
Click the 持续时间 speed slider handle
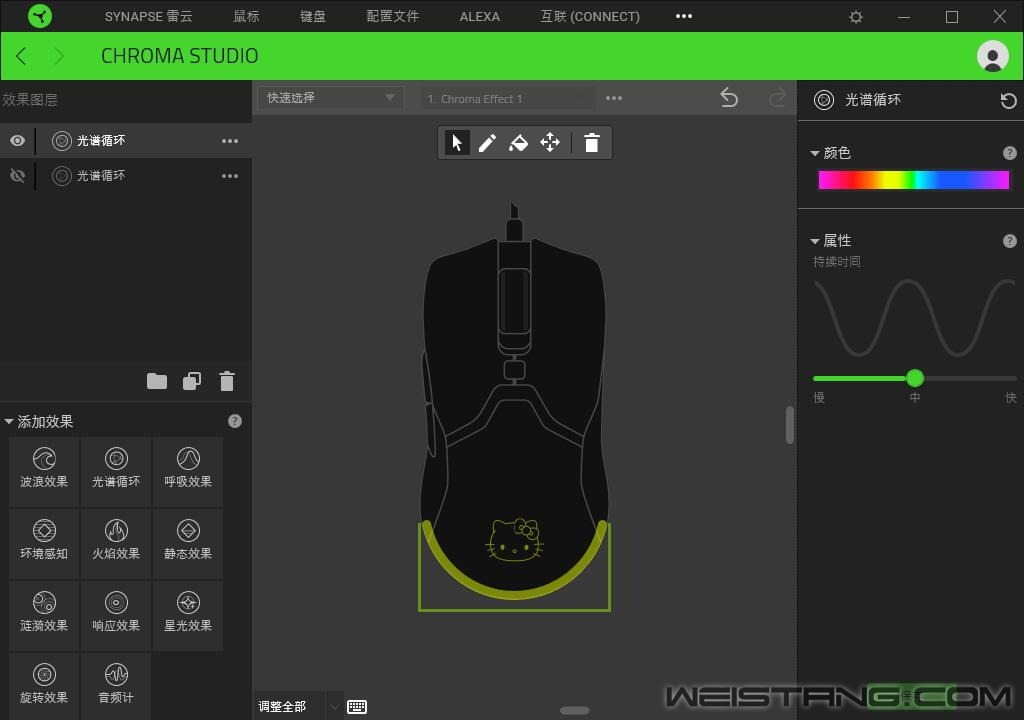[915, 378]
